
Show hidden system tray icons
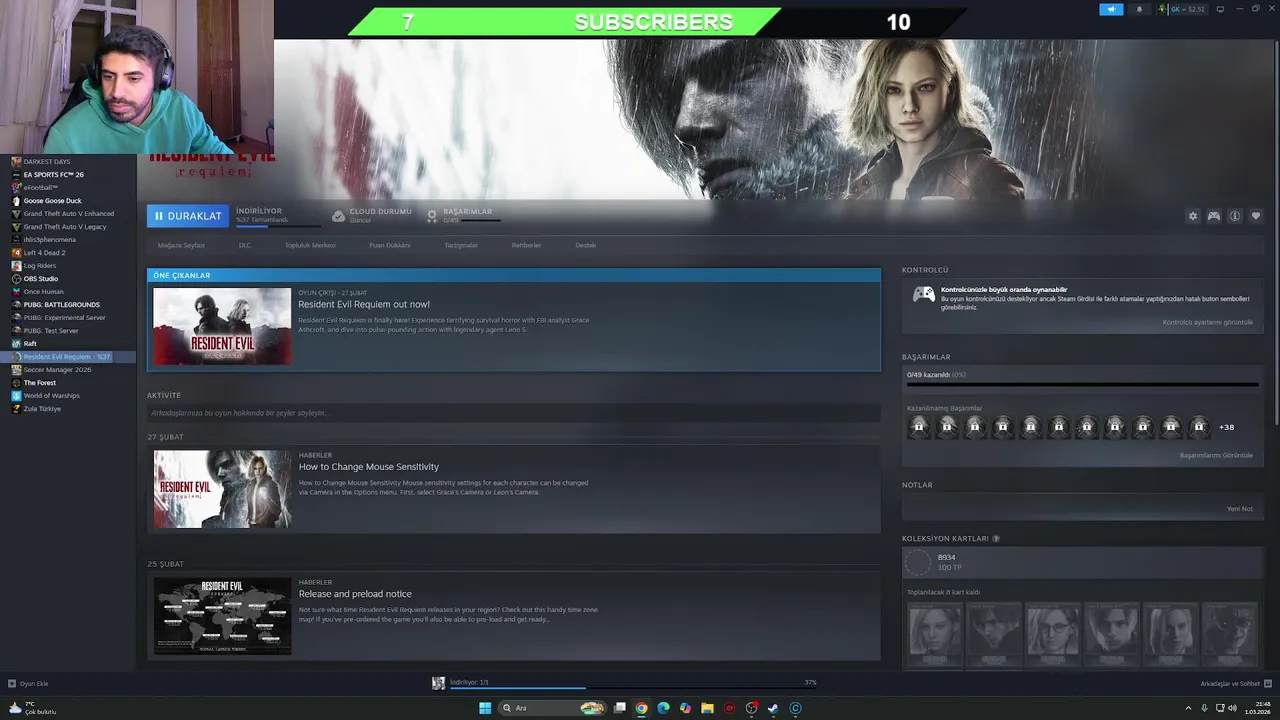point(1188,708)
